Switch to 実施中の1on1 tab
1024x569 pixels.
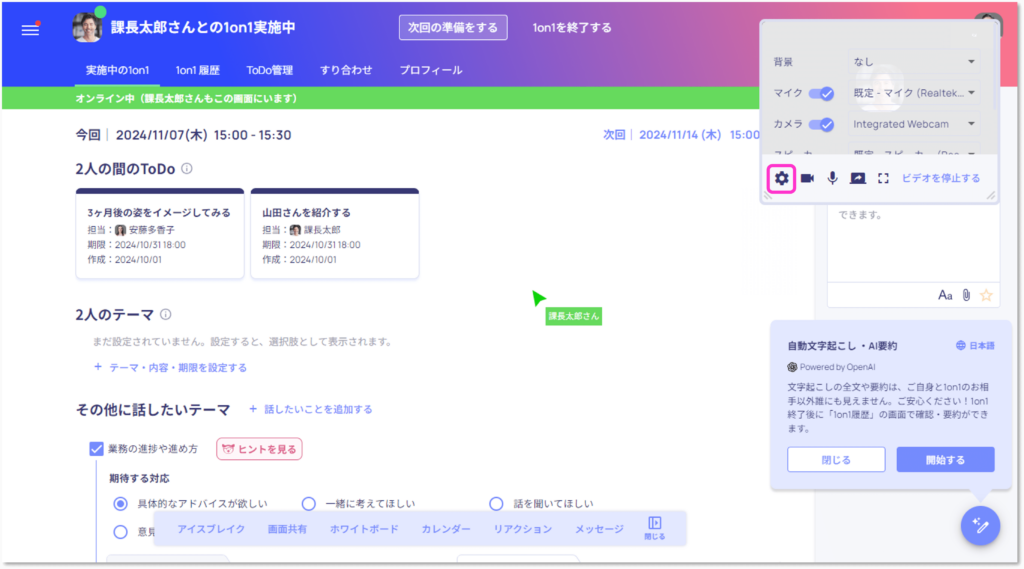pos(118,70)
